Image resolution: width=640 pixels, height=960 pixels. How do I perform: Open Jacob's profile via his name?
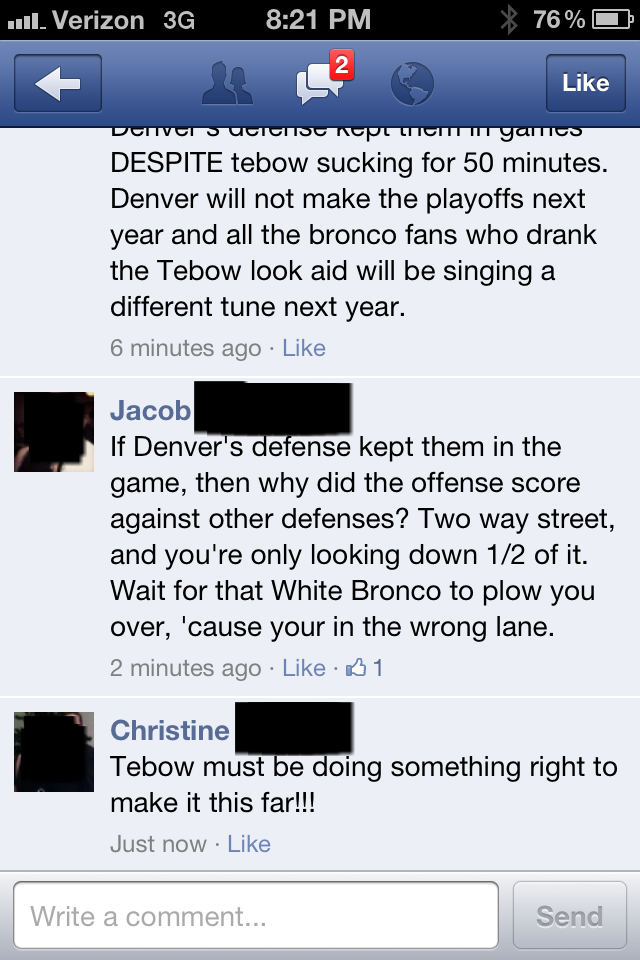151,410
